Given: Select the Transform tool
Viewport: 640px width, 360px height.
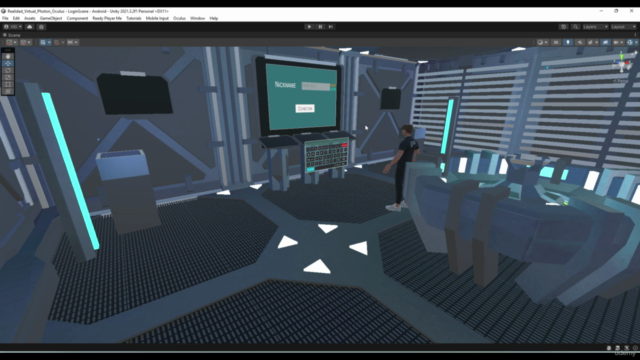Looking at the screenshot, I should (8, 91).
